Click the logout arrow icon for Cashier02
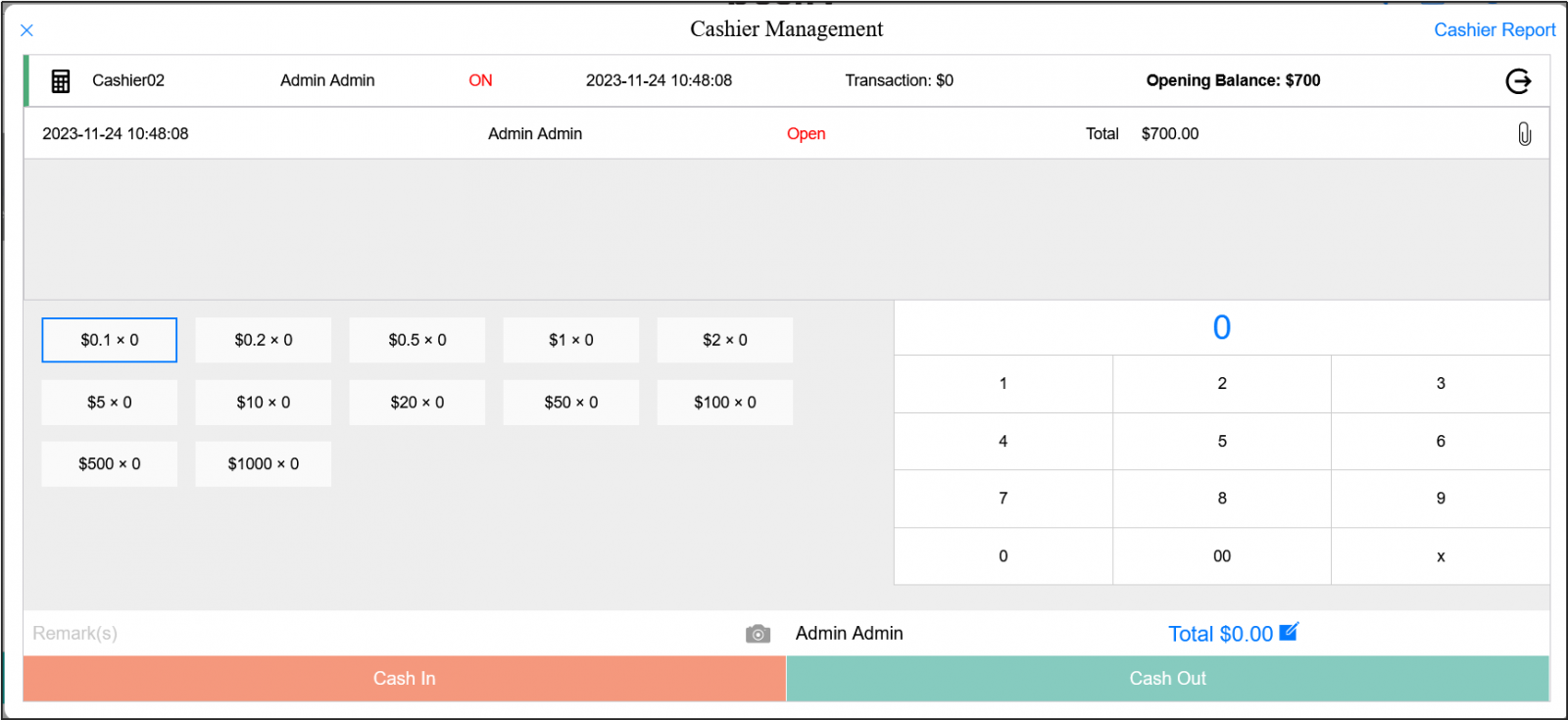Viewport: 1568px width, 720px height. [1518, 81]
